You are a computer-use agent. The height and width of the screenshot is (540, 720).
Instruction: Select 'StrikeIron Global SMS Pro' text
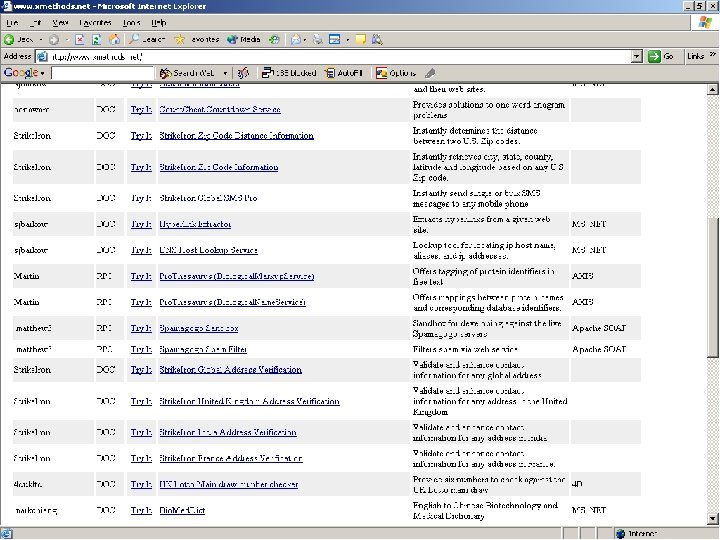(x=208, y=198)
